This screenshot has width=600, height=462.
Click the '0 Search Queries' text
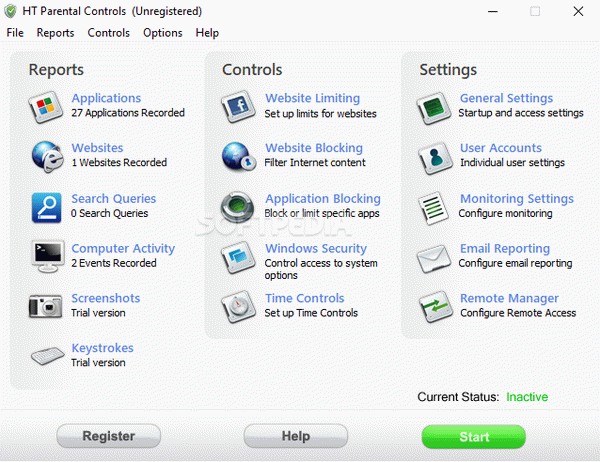pos(109,213)
